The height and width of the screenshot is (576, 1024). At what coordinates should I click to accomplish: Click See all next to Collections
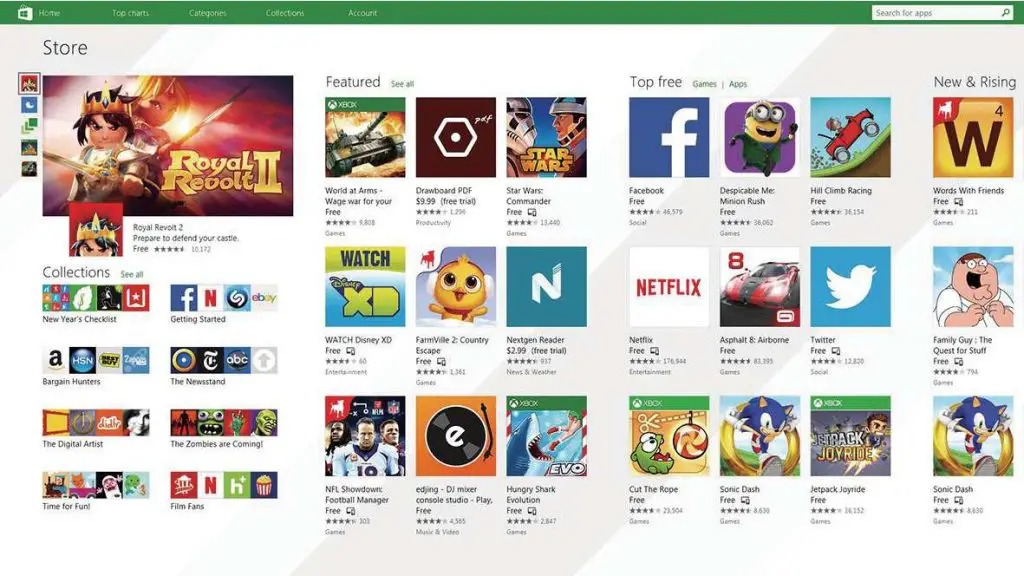[x=132, y=274]
